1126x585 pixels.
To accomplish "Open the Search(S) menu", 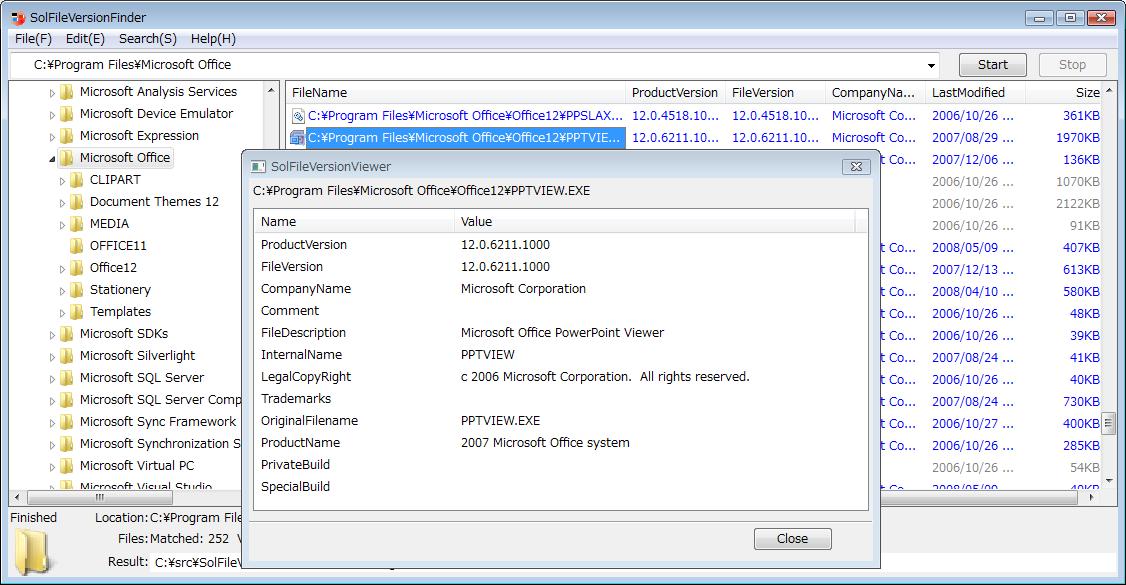I will (148, 39).
